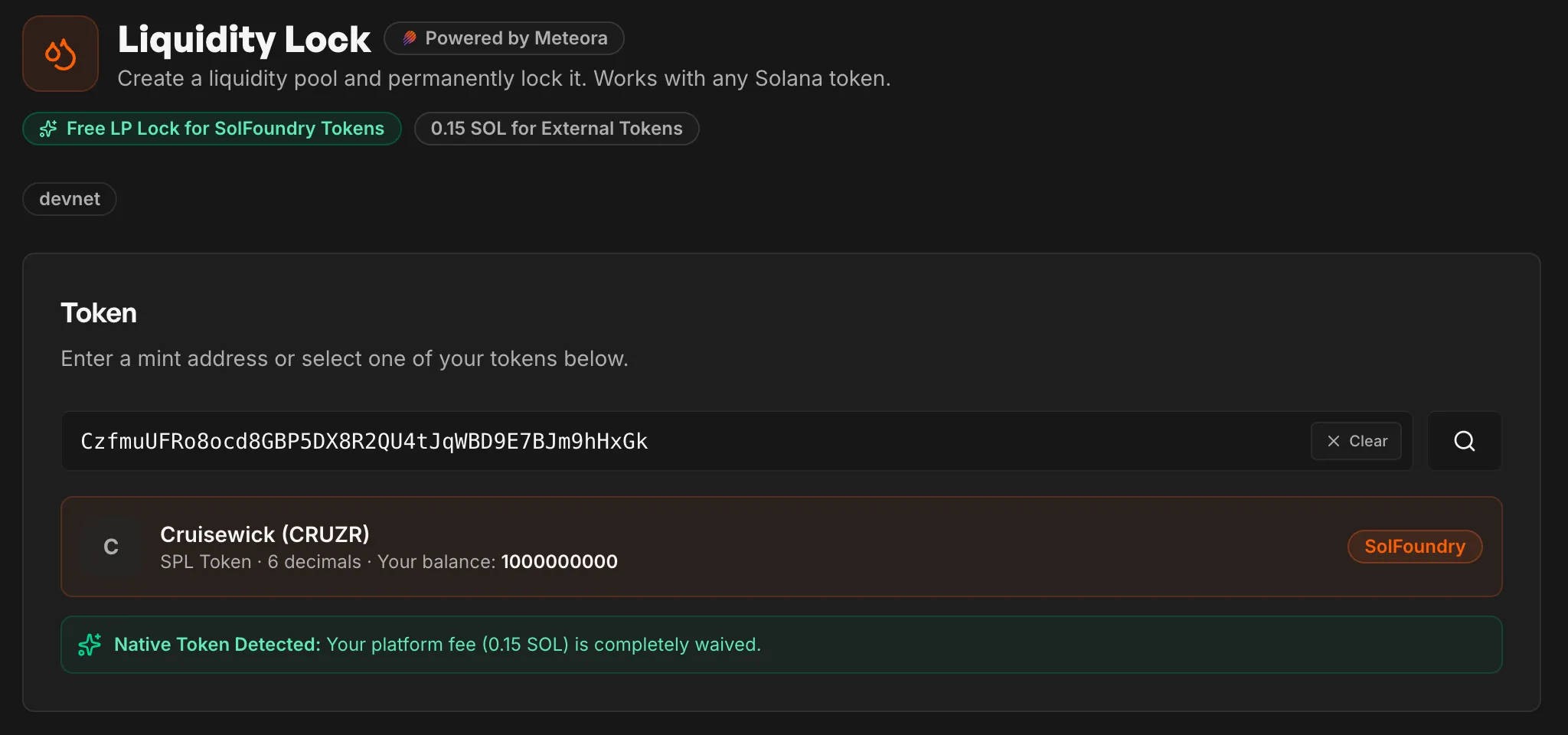The image size is (1568, 735).
Task: Click the Meteora logo icon in badge
Action: tap(410, 38)
